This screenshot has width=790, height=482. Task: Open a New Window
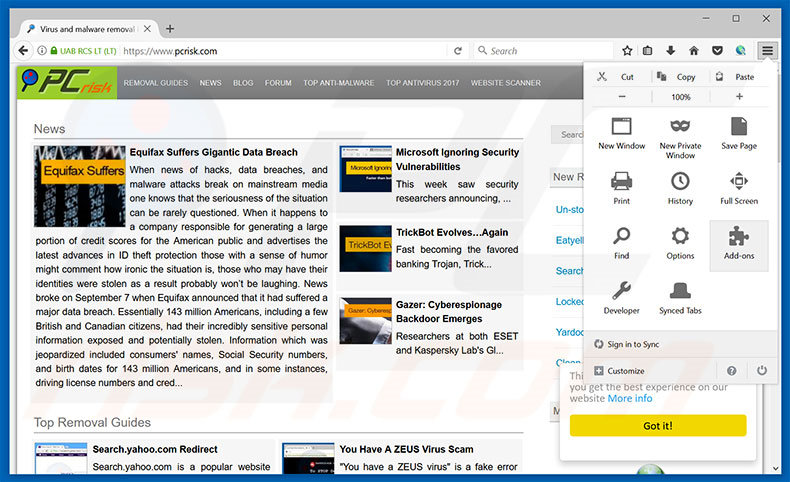click(621, 135)
